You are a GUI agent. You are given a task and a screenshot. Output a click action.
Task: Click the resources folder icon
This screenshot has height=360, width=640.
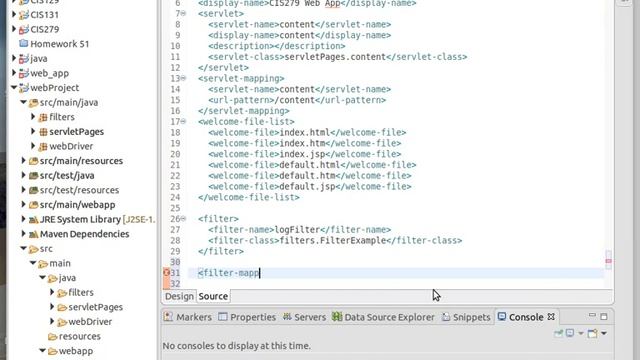[x=52, y=337]
